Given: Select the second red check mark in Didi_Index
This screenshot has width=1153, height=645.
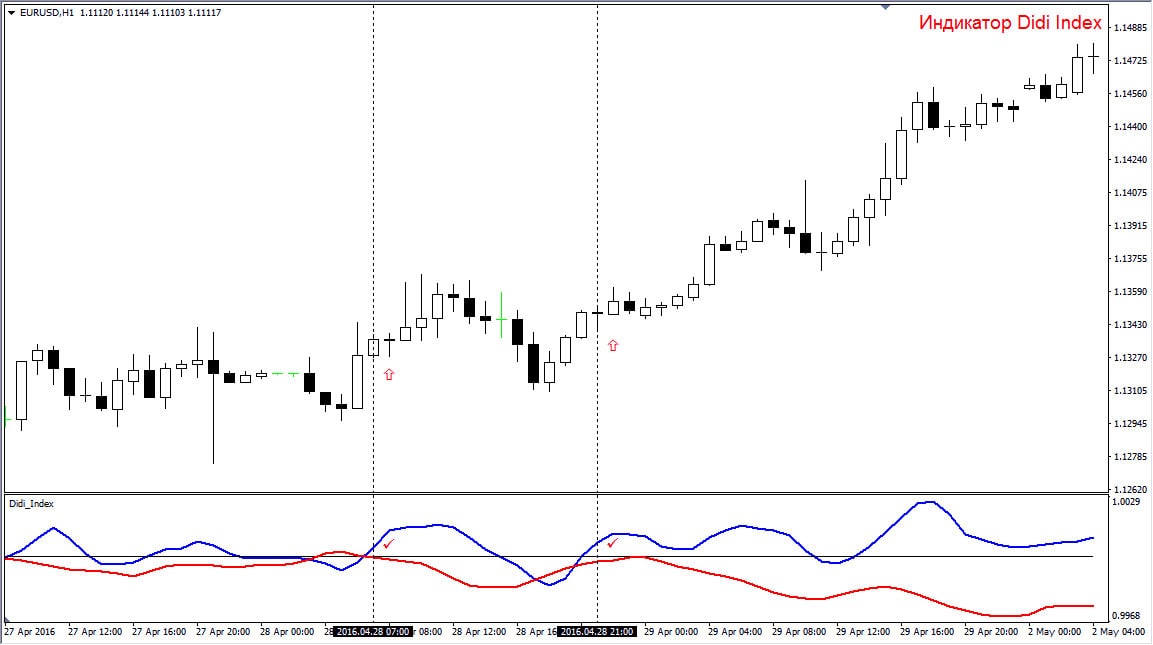Looking at the screenshot, I should pyautogui.click(x=612, y=543).
